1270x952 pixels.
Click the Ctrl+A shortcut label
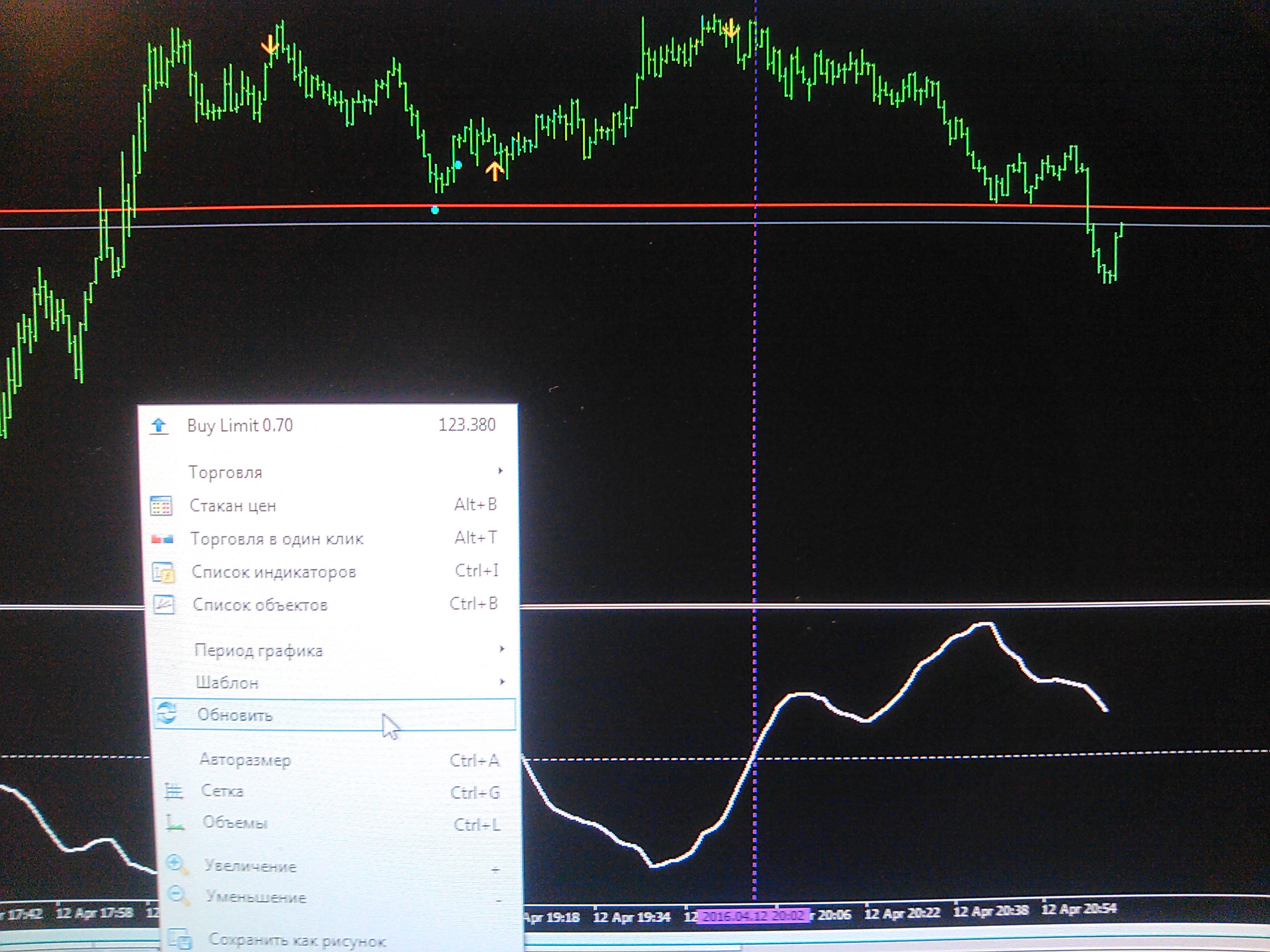pyautogui.click(x=474, y=760)
